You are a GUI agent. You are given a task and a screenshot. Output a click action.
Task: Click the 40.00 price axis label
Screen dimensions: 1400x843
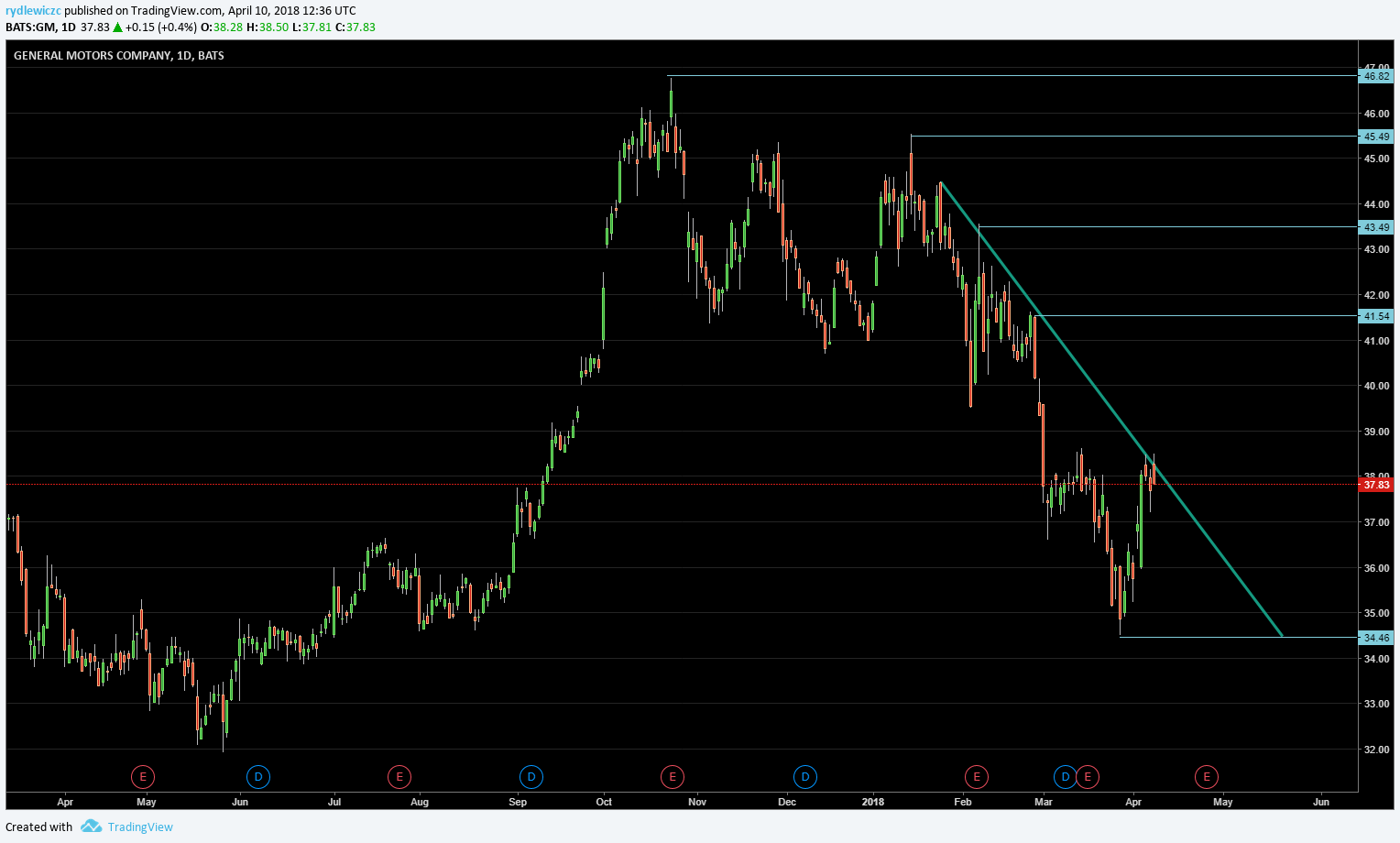click(x=1376, y=386)
